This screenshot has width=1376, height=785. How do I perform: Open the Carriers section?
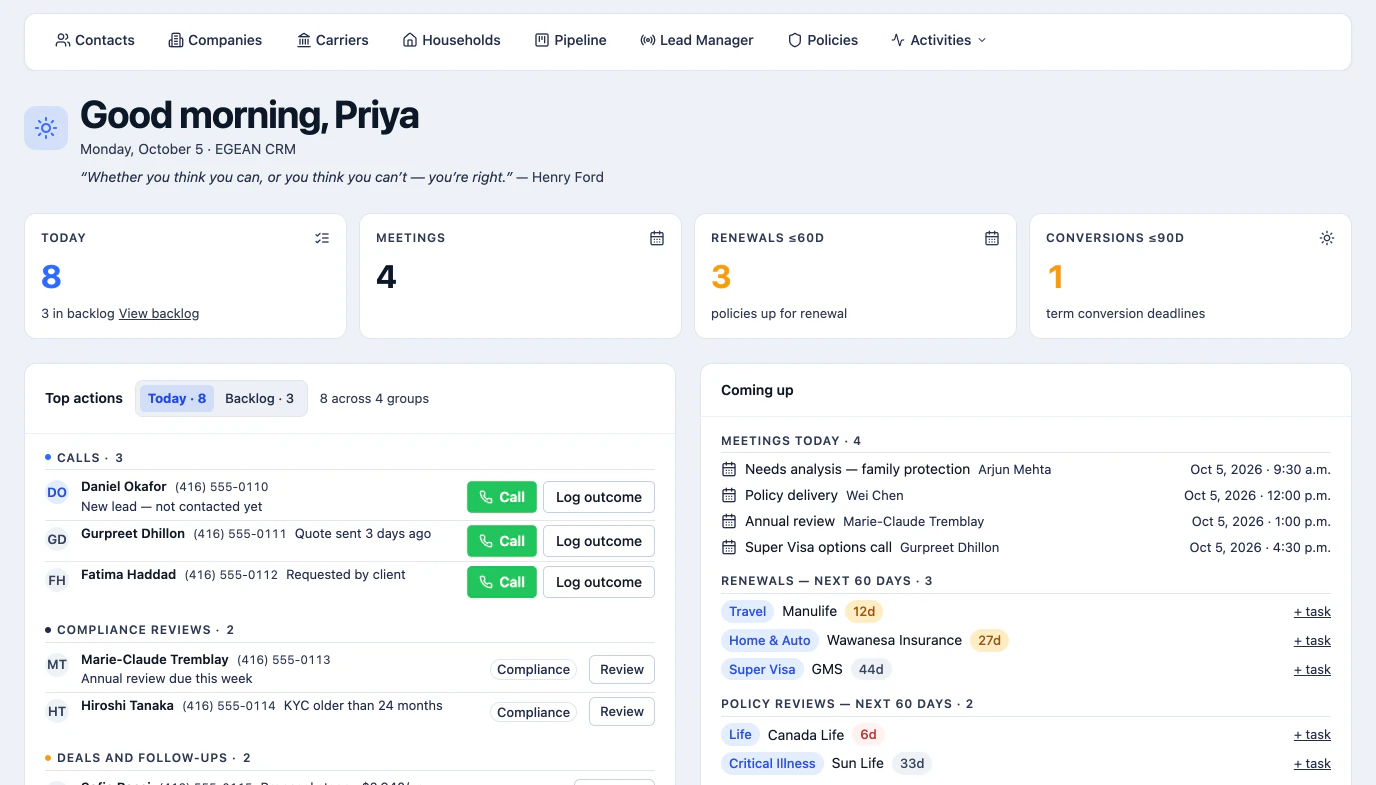point(333,40)
